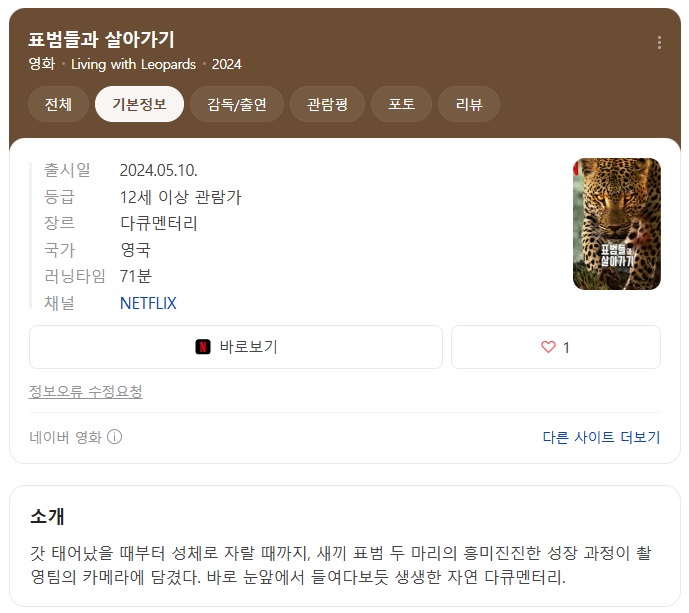Click the 네이버 영화 source label
Viewport: 689px width, 613px height.
pyautogui.click(x=66, y=437)
